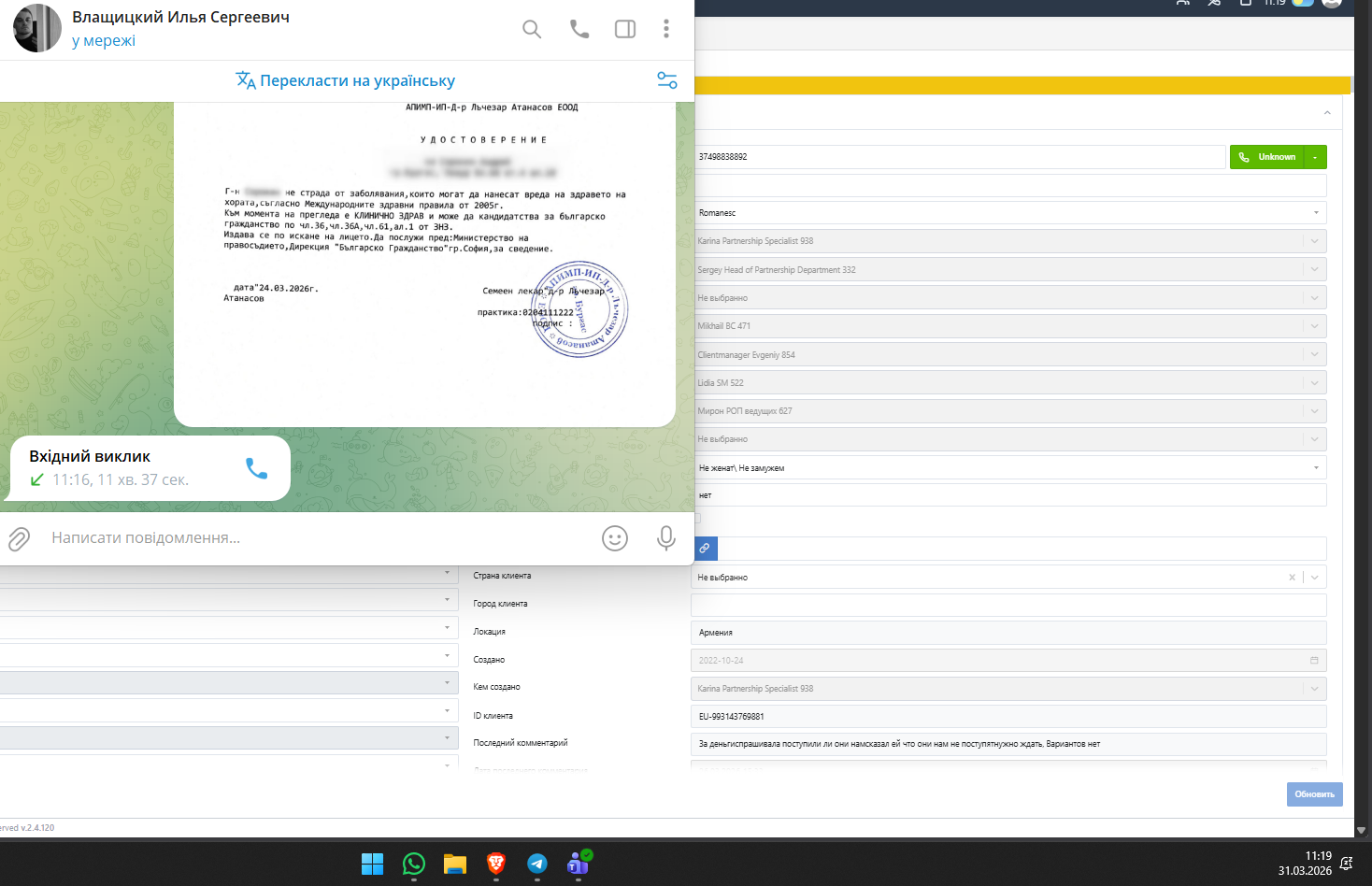Viewport: 1372px width, 886px height.
Task: Click the Город клиента label
Action: (500, 604)
